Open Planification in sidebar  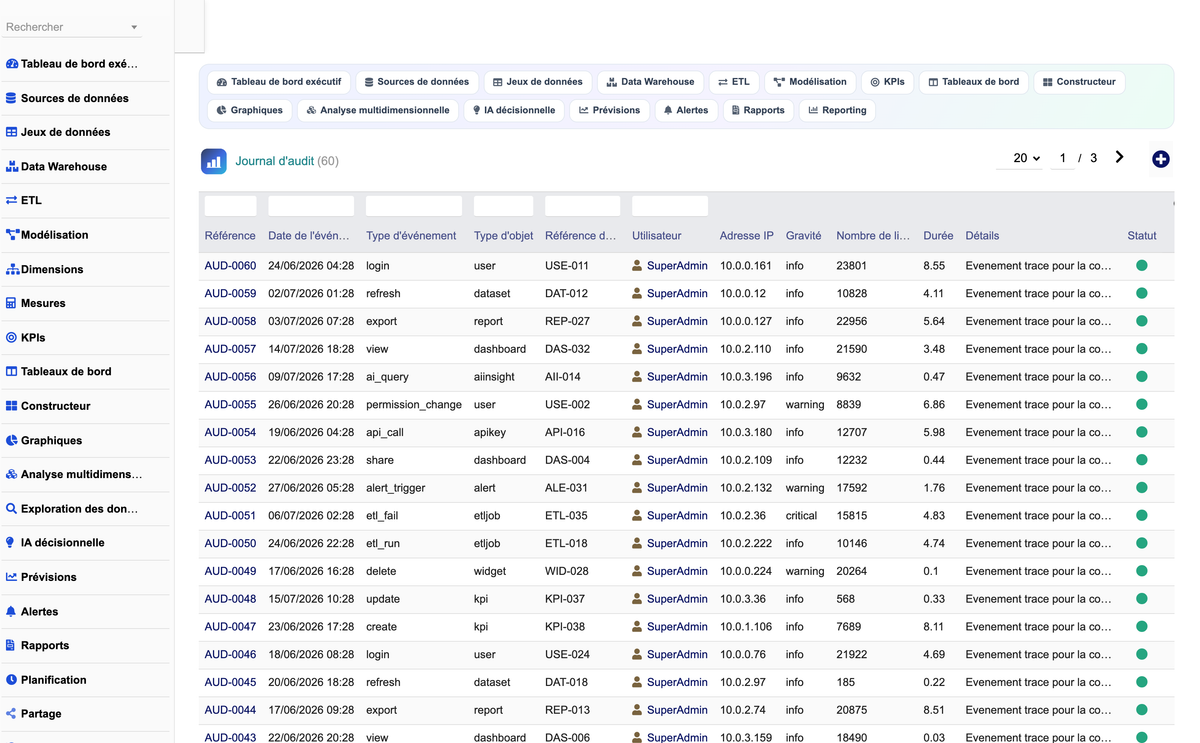(x=46, y=680)
